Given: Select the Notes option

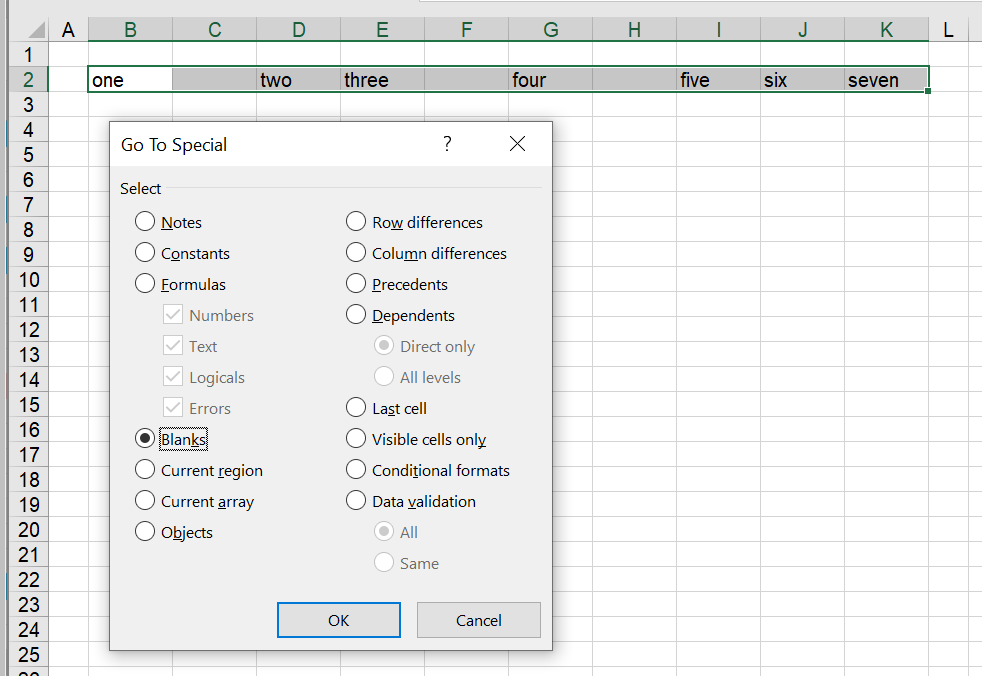Looking at the screenshot, I should [x=145, y=222].
